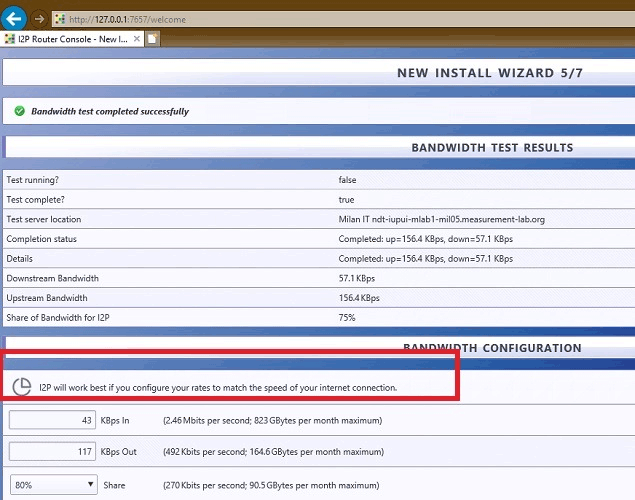
Task: Close the I2P Router Console tab
Action: pyautogui.click(x=137, y=39)
